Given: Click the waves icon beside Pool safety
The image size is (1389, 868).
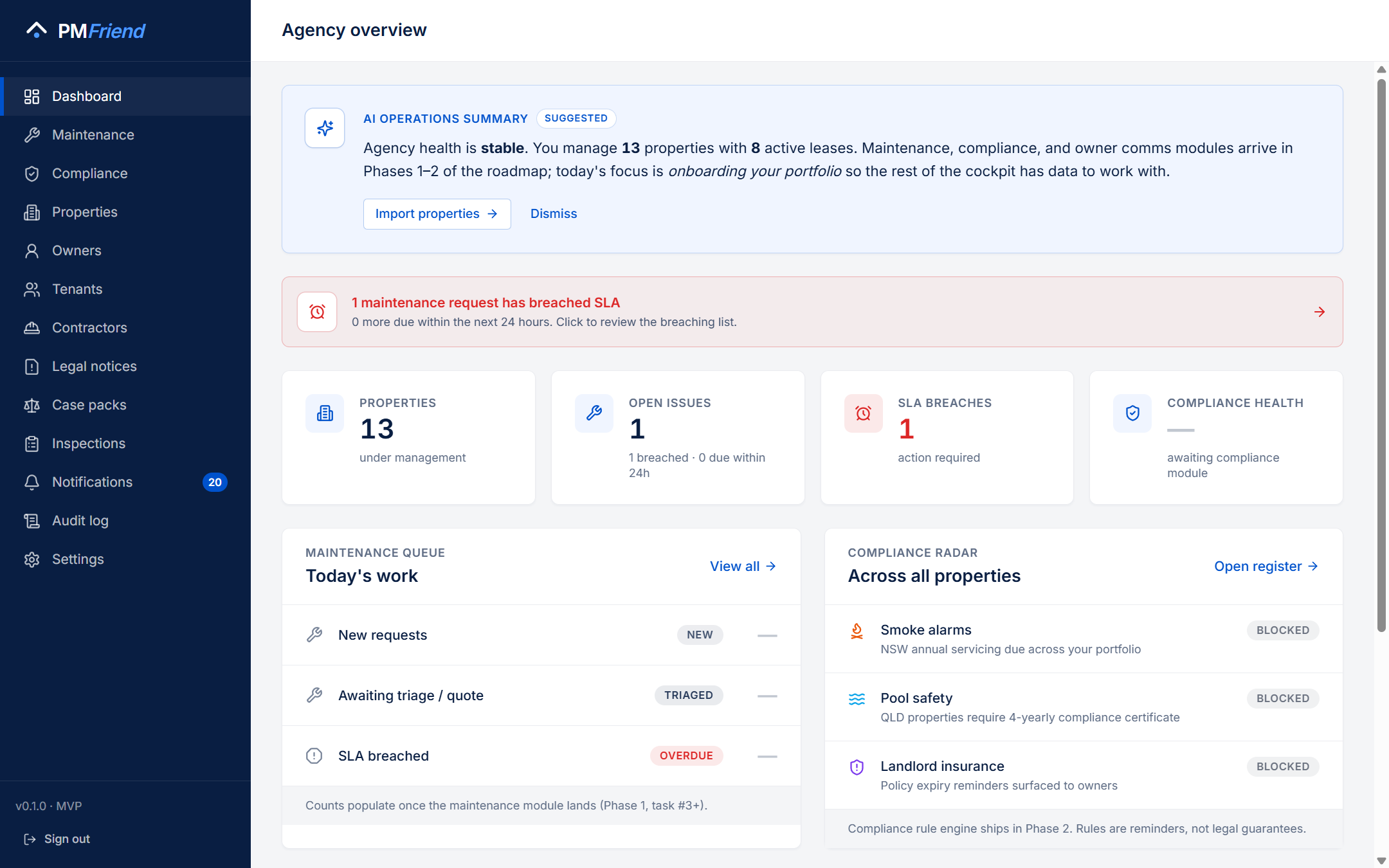Looking at the screenshot, I should (857, 699).
